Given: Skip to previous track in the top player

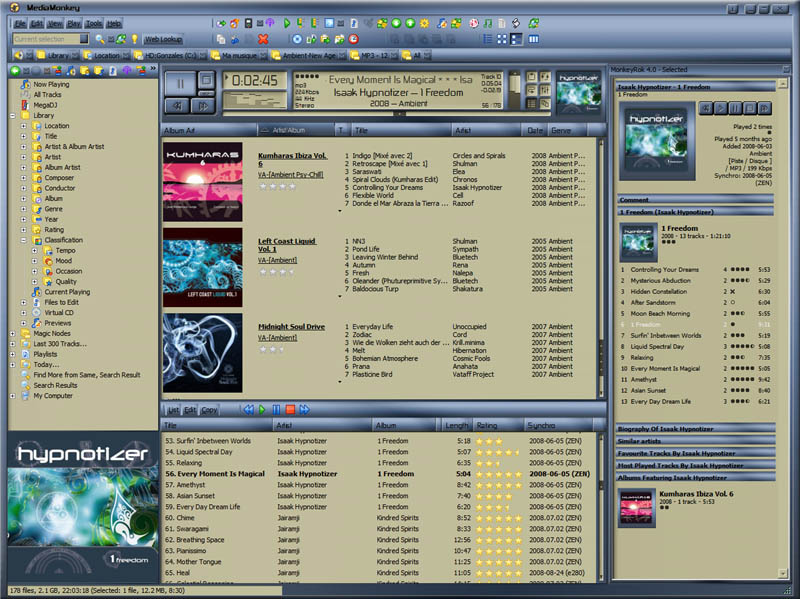Looking at the screenshot, I should [178, 106].
